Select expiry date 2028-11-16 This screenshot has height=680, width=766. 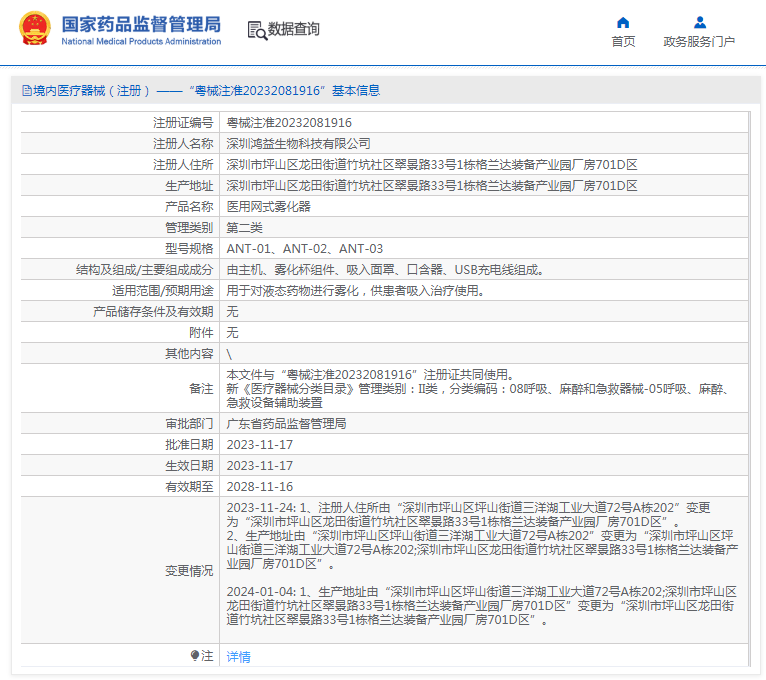[260, 487]
